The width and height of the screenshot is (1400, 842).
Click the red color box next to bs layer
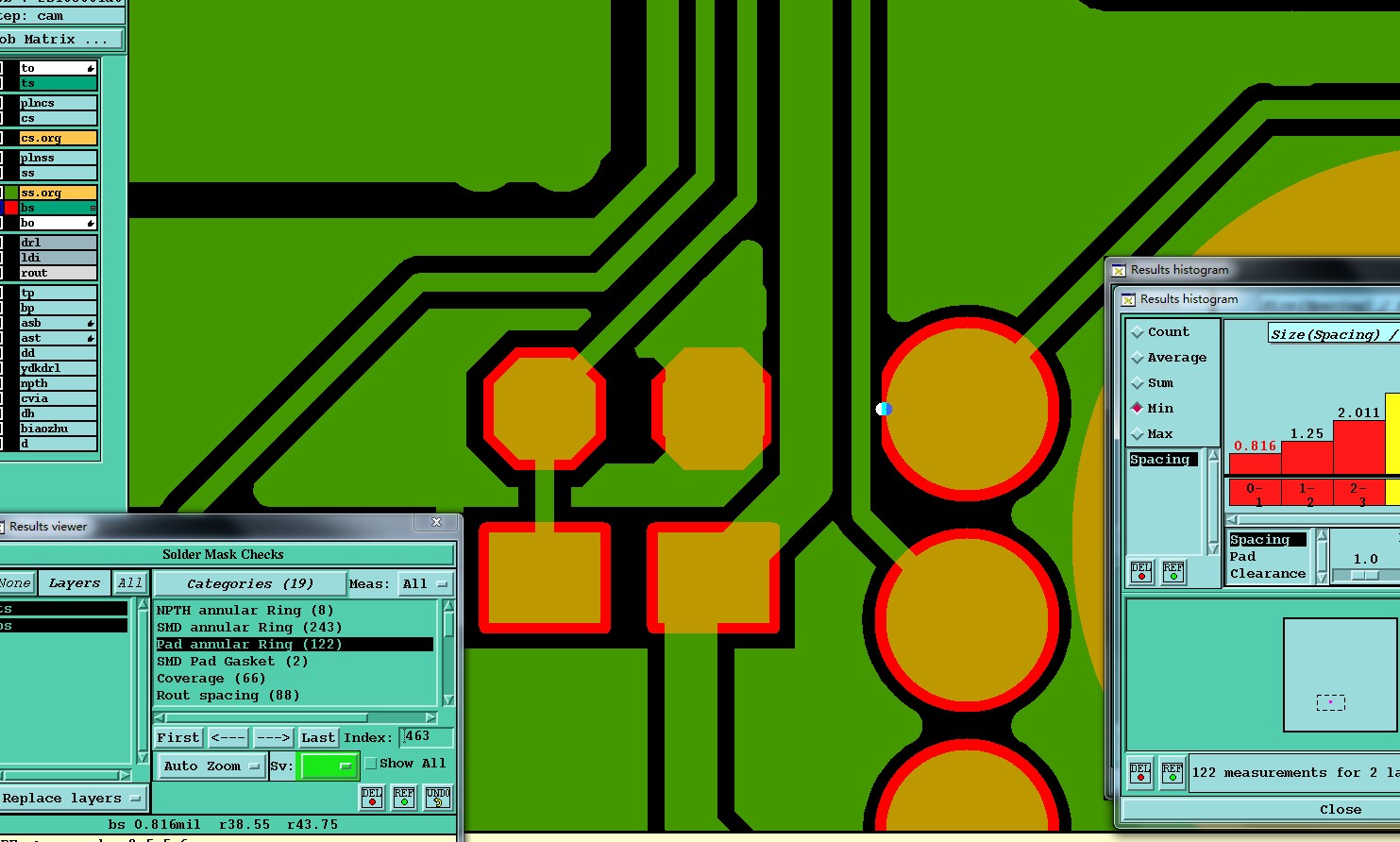(11, 208)
